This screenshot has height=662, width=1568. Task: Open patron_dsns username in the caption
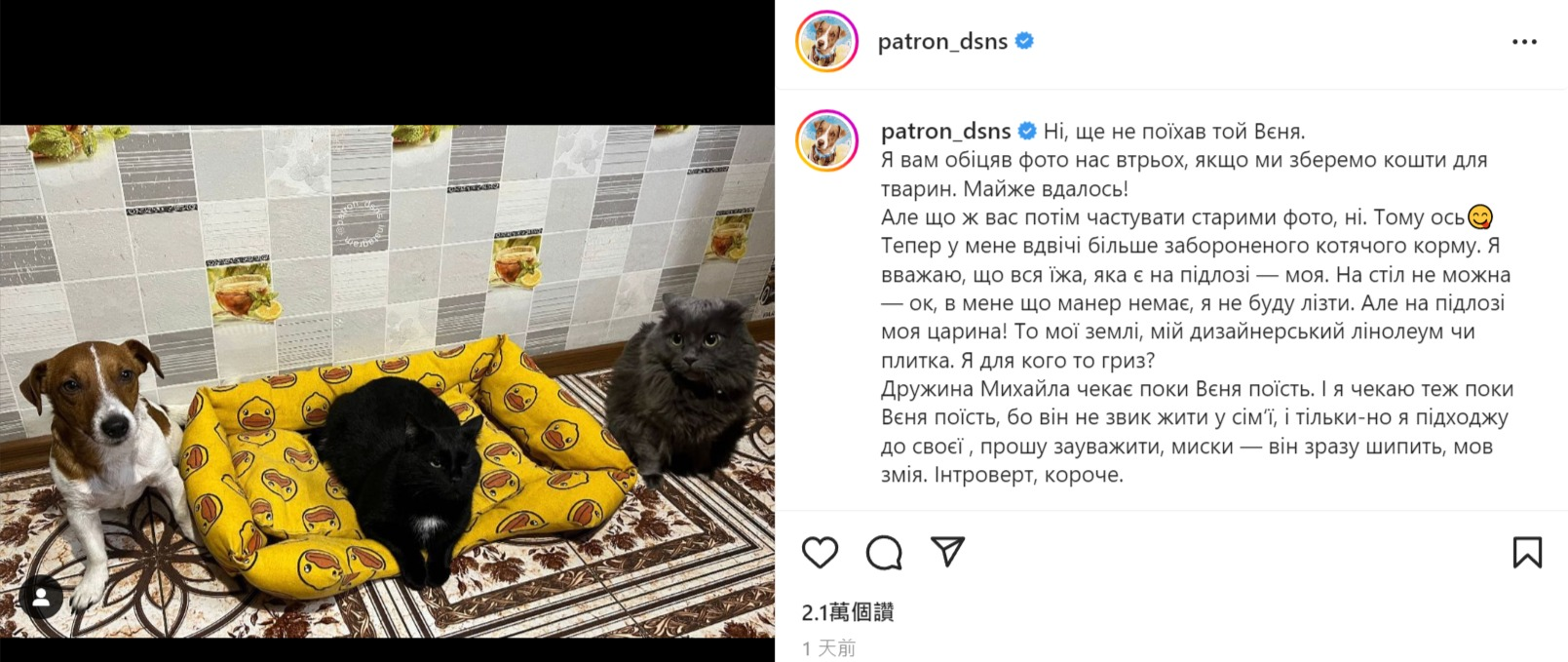pyautogui.click(x=945, y=132)
